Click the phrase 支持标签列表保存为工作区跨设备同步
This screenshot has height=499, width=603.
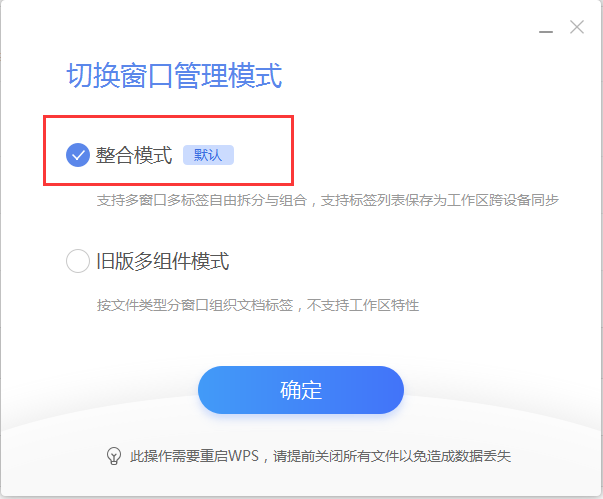(x=440, y=200)
